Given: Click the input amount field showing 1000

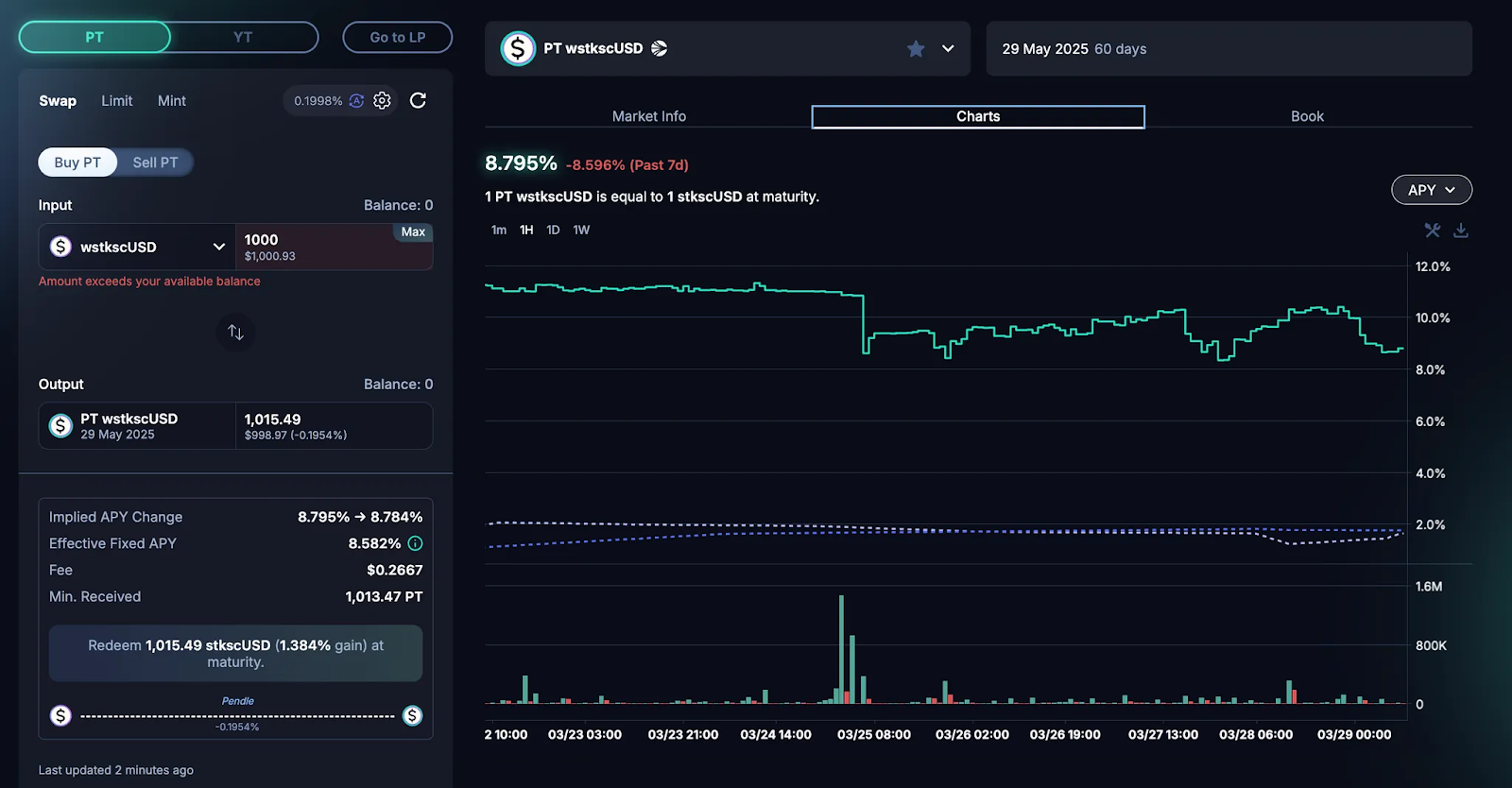Looking at the screenshot, I should 334,247.
